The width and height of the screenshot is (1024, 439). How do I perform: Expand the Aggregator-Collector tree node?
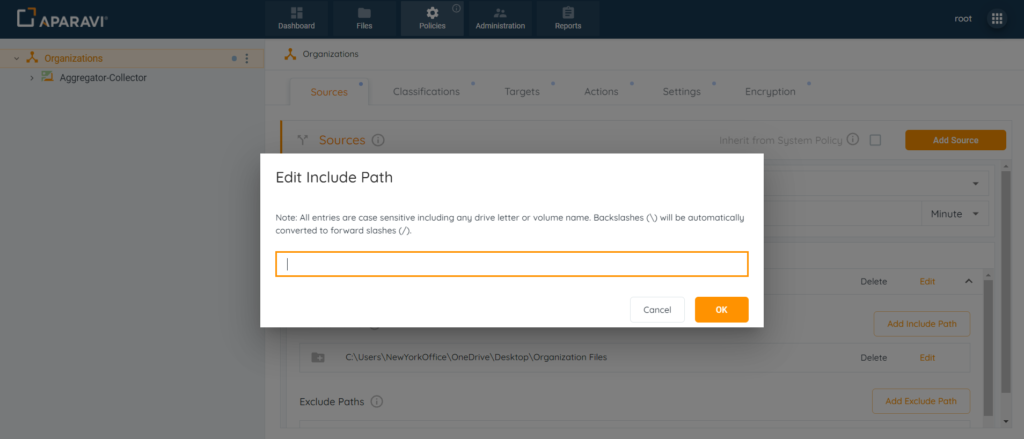pos(31,78)
